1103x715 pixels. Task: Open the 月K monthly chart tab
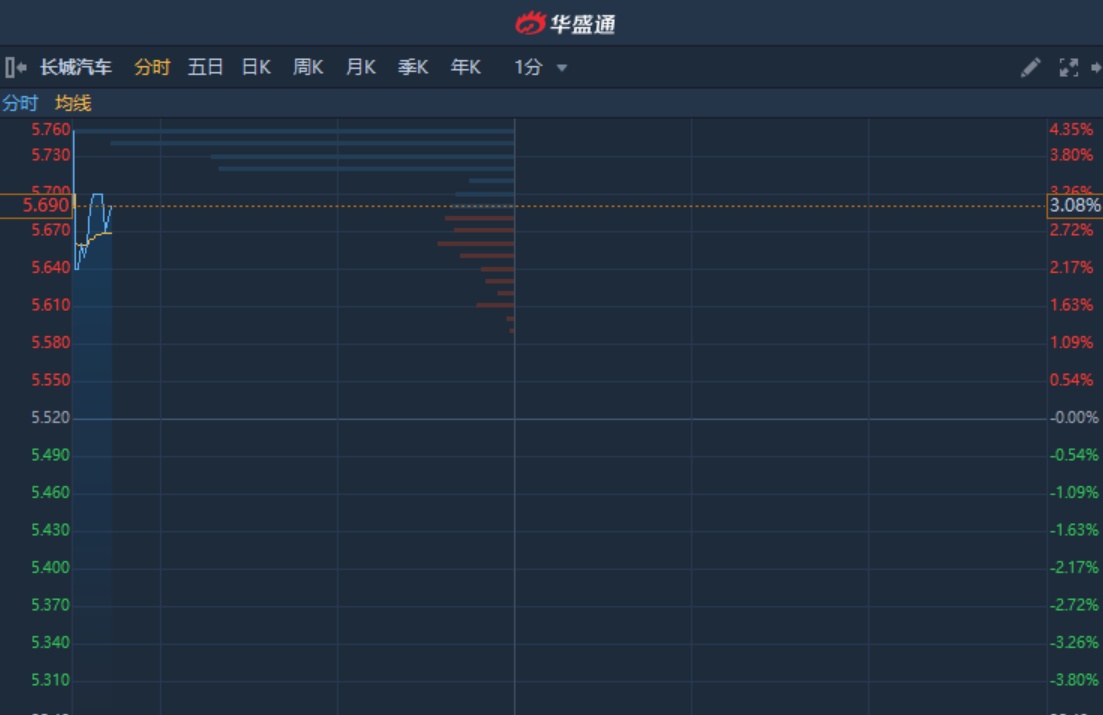(360, 68)
